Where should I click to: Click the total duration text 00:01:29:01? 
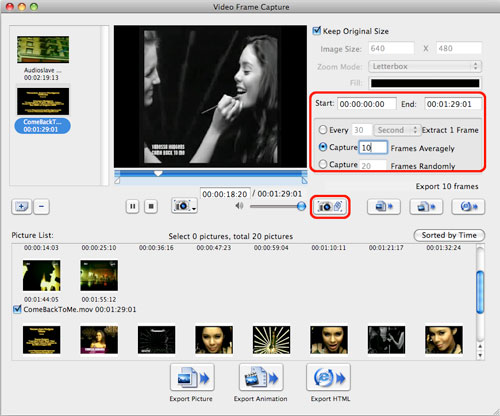(x=280, y=194)
